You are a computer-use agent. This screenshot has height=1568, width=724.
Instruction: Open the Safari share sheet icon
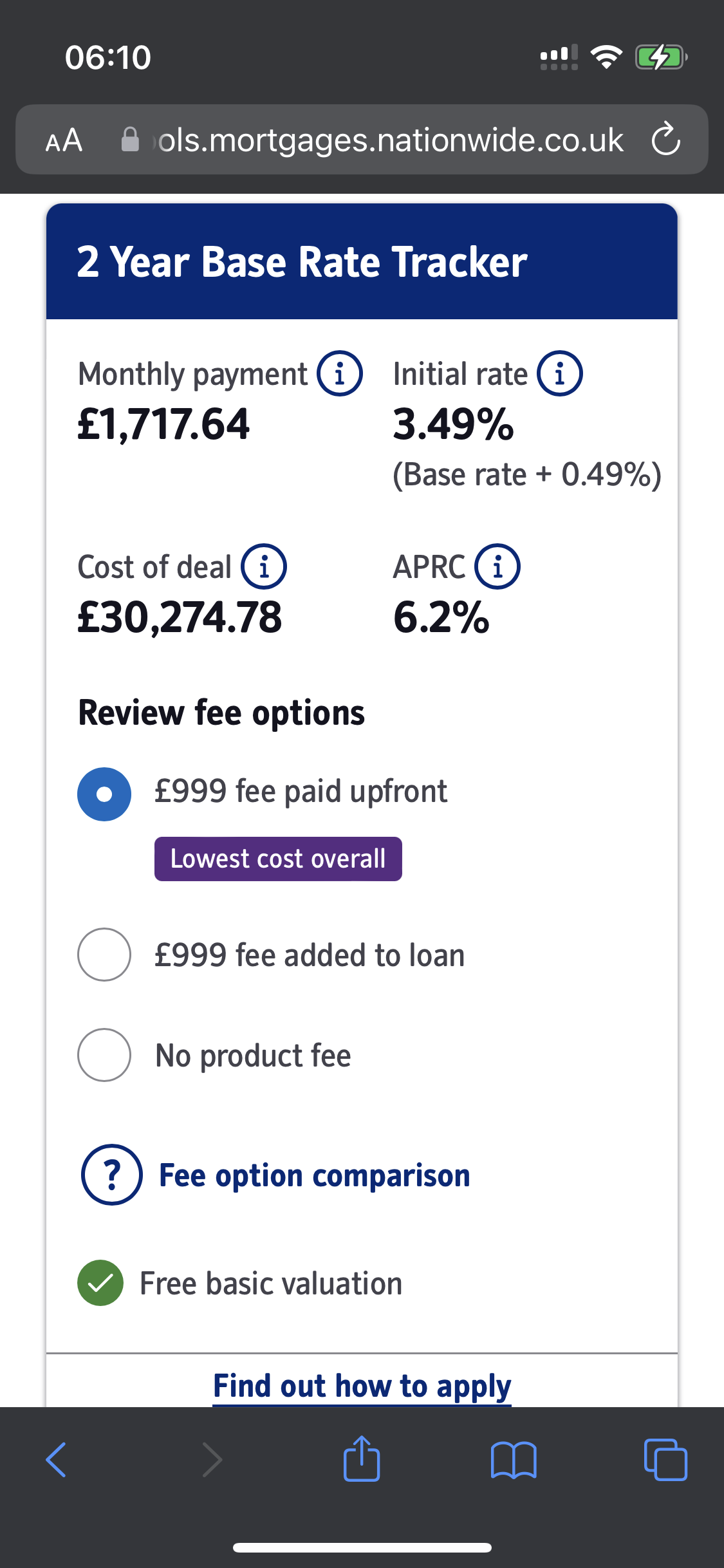tap(362, 1459)
